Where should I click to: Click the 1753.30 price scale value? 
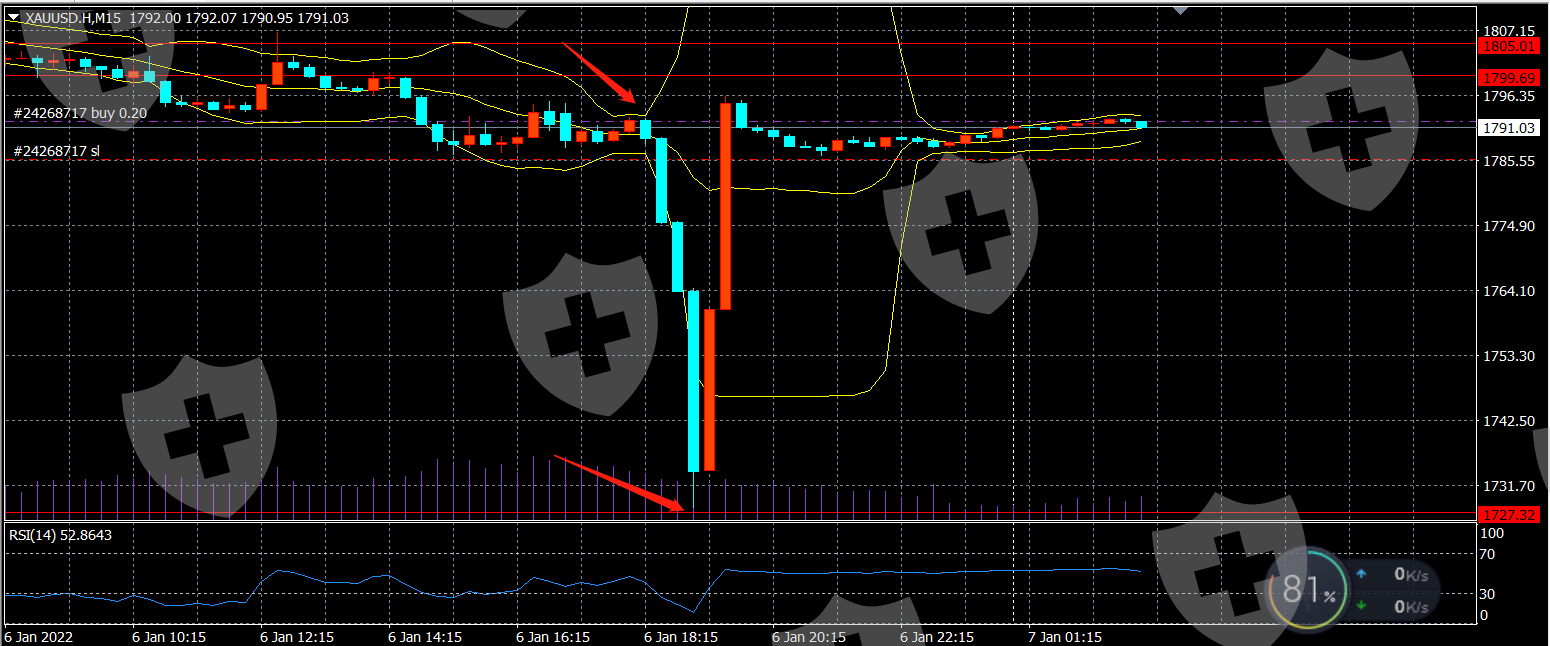pyautogui.click(x=1509, y=356)
